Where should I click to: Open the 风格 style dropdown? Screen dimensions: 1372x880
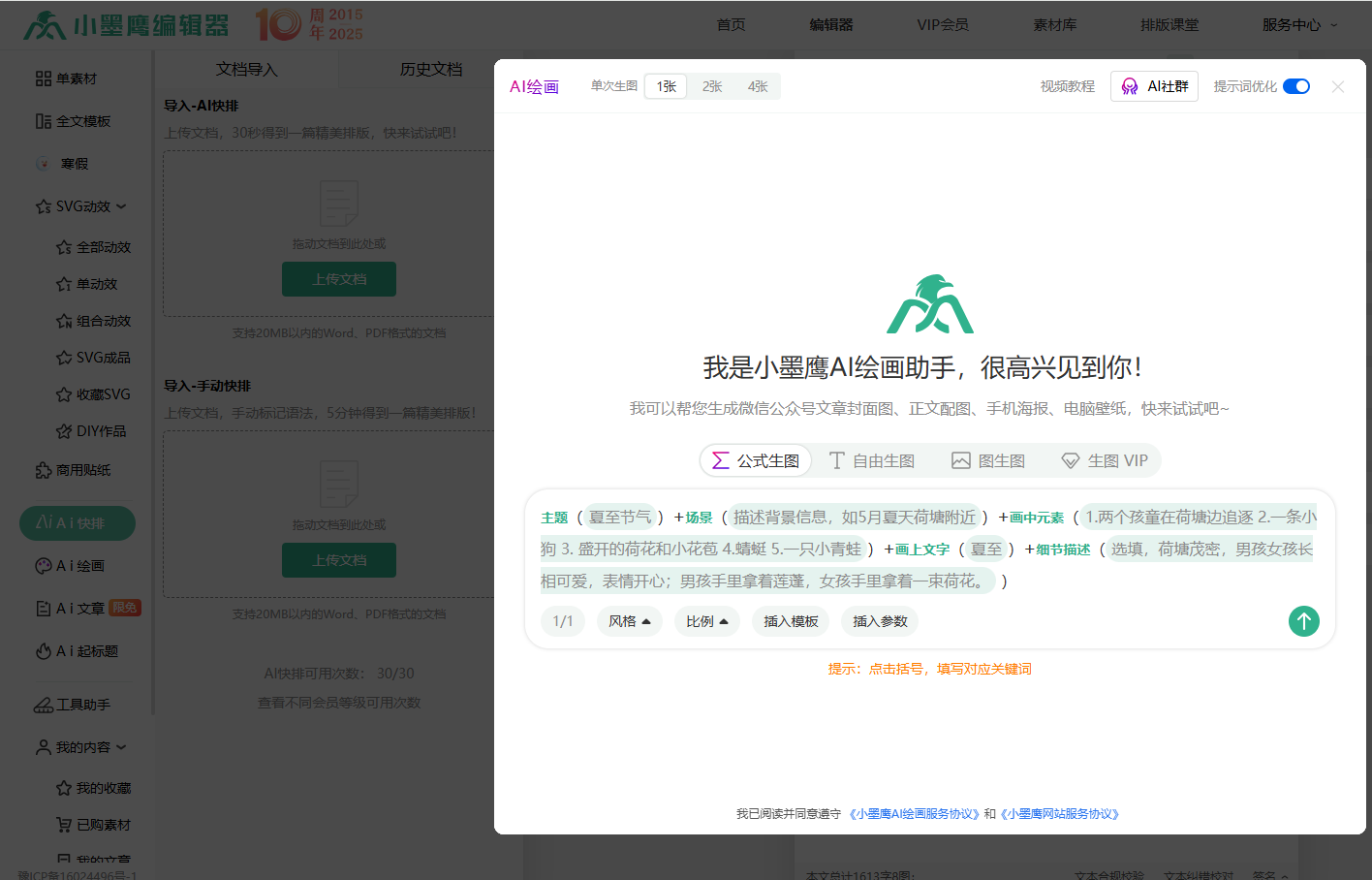[x=630, y=621]
